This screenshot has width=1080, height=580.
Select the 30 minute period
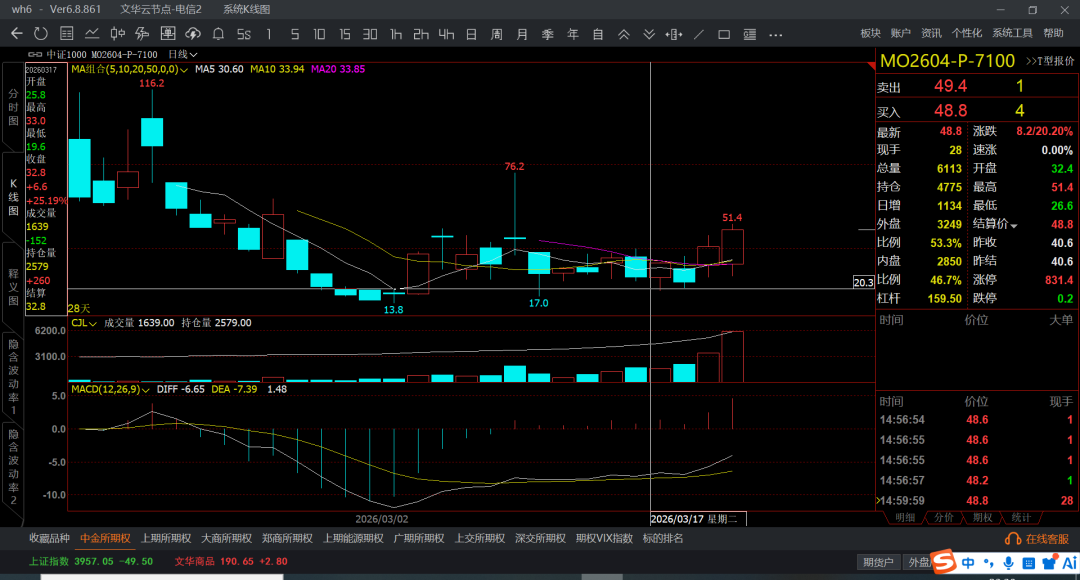(370, 34)
